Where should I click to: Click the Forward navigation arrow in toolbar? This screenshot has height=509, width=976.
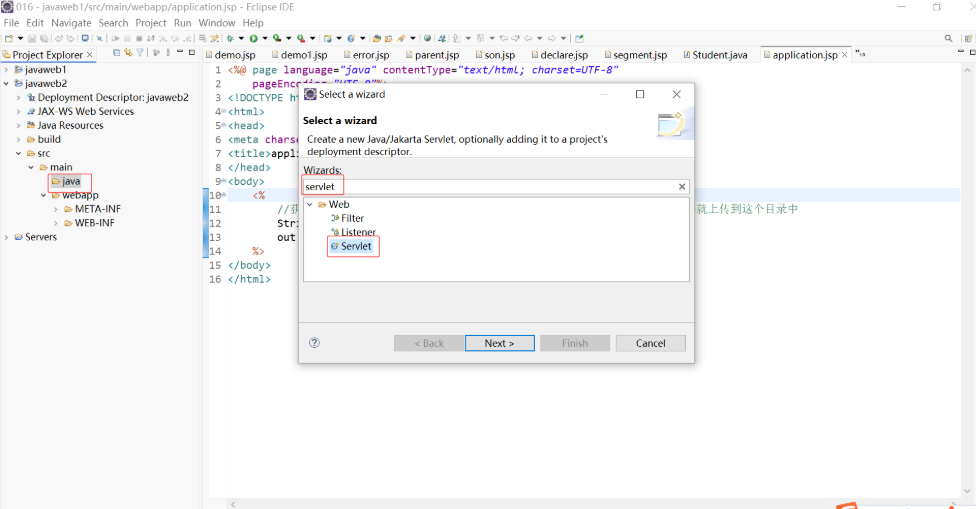point(551,39)
